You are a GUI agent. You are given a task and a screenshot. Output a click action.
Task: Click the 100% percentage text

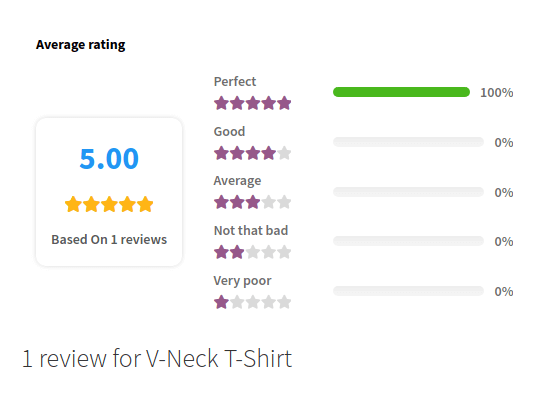pyautogui.click(x=497, y=93)
